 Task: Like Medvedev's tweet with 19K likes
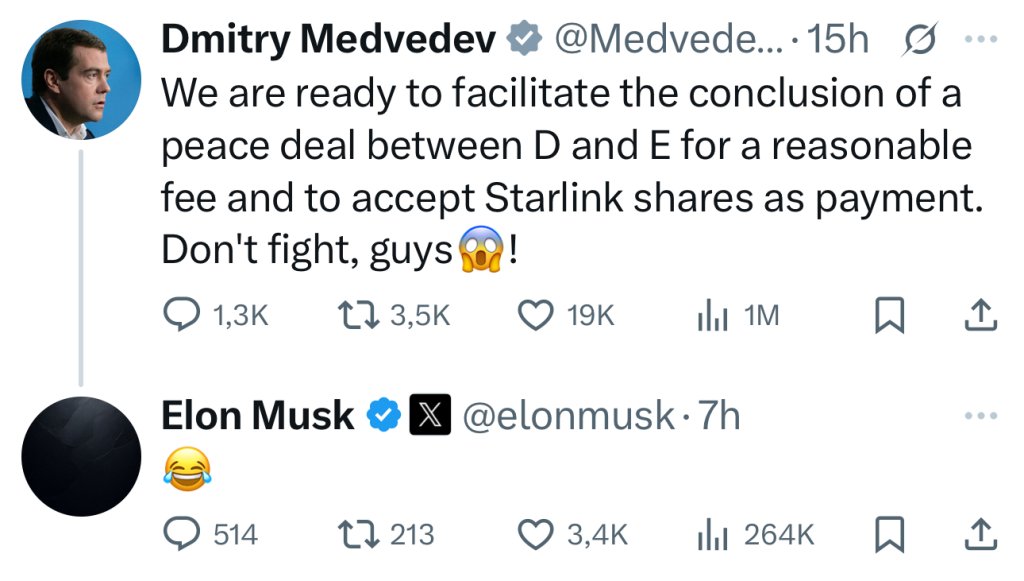click(x=536, y=315)
